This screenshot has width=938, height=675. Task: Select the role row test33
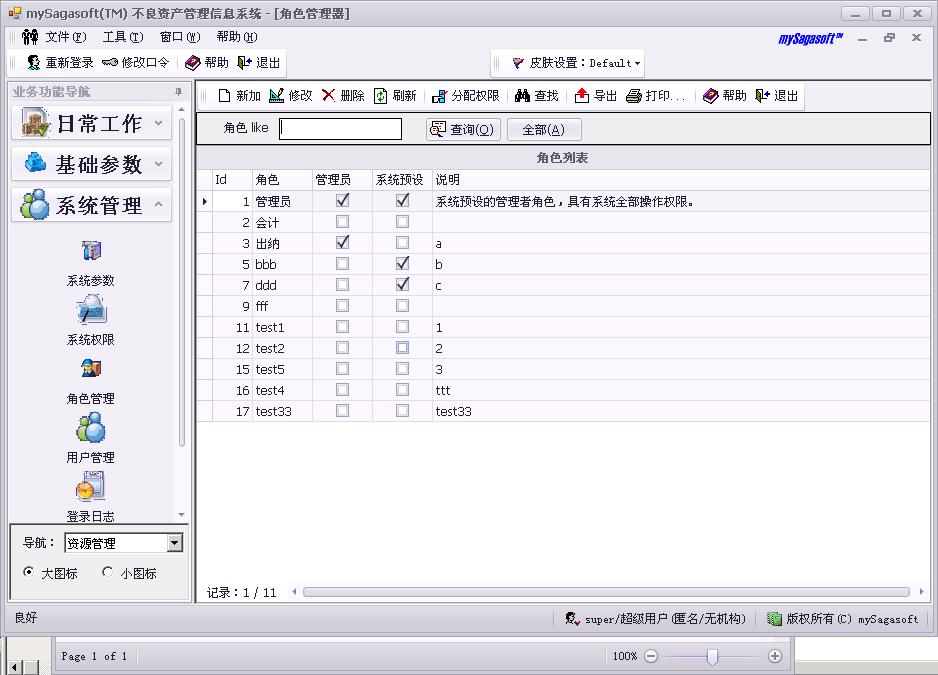563,411
